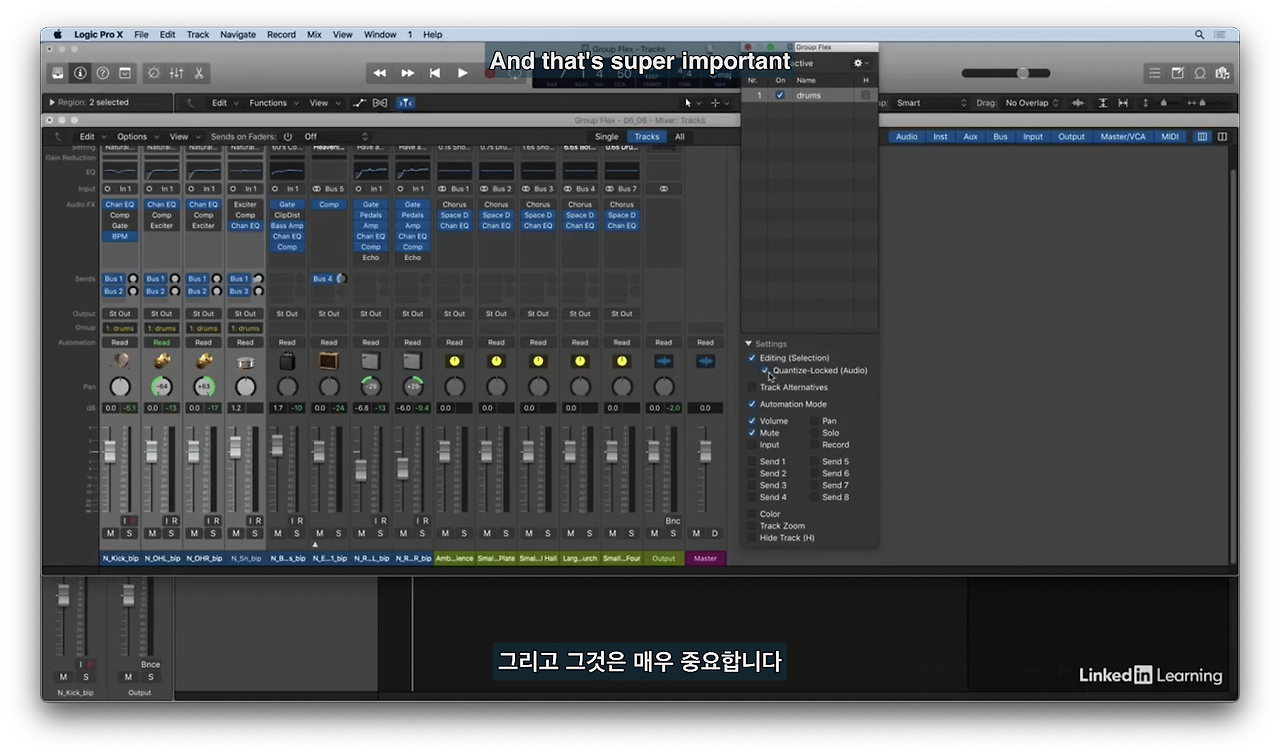The height and width of the screenshot is (756, 1280).
Task: Toggle Inst channel filter button
Action: pyautogui.click(x=940, y=137)
